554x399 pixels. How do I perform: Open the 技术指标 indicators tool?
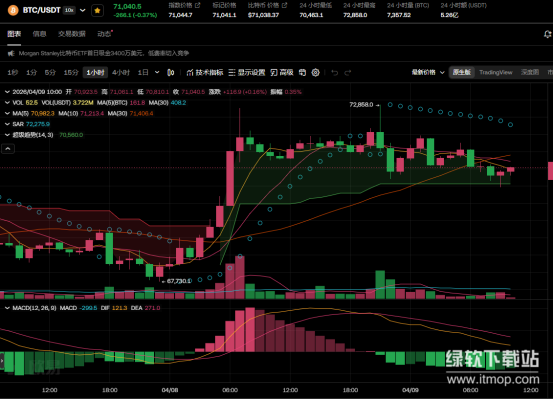click(205, 72)
